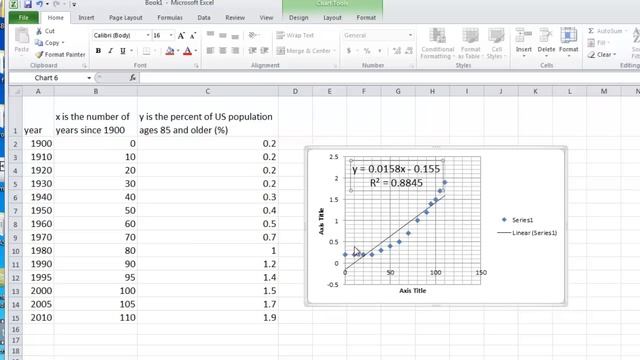Open the Fill Color dropdown arrow
The width and height of the screenshot is (640, 360).
coord(178,51)
